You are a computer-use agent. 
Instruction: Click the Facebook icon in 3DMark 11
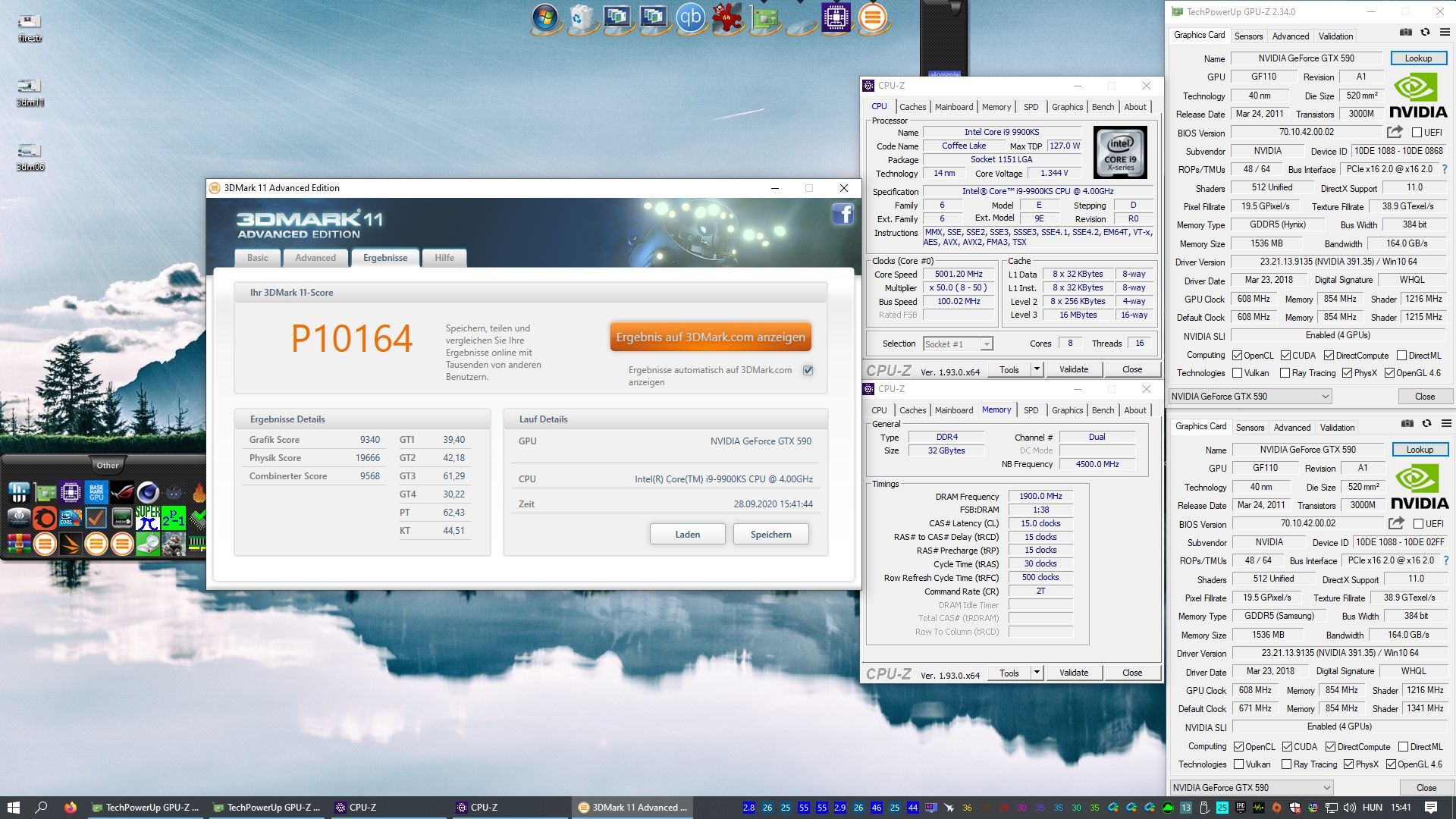point(843,215)
